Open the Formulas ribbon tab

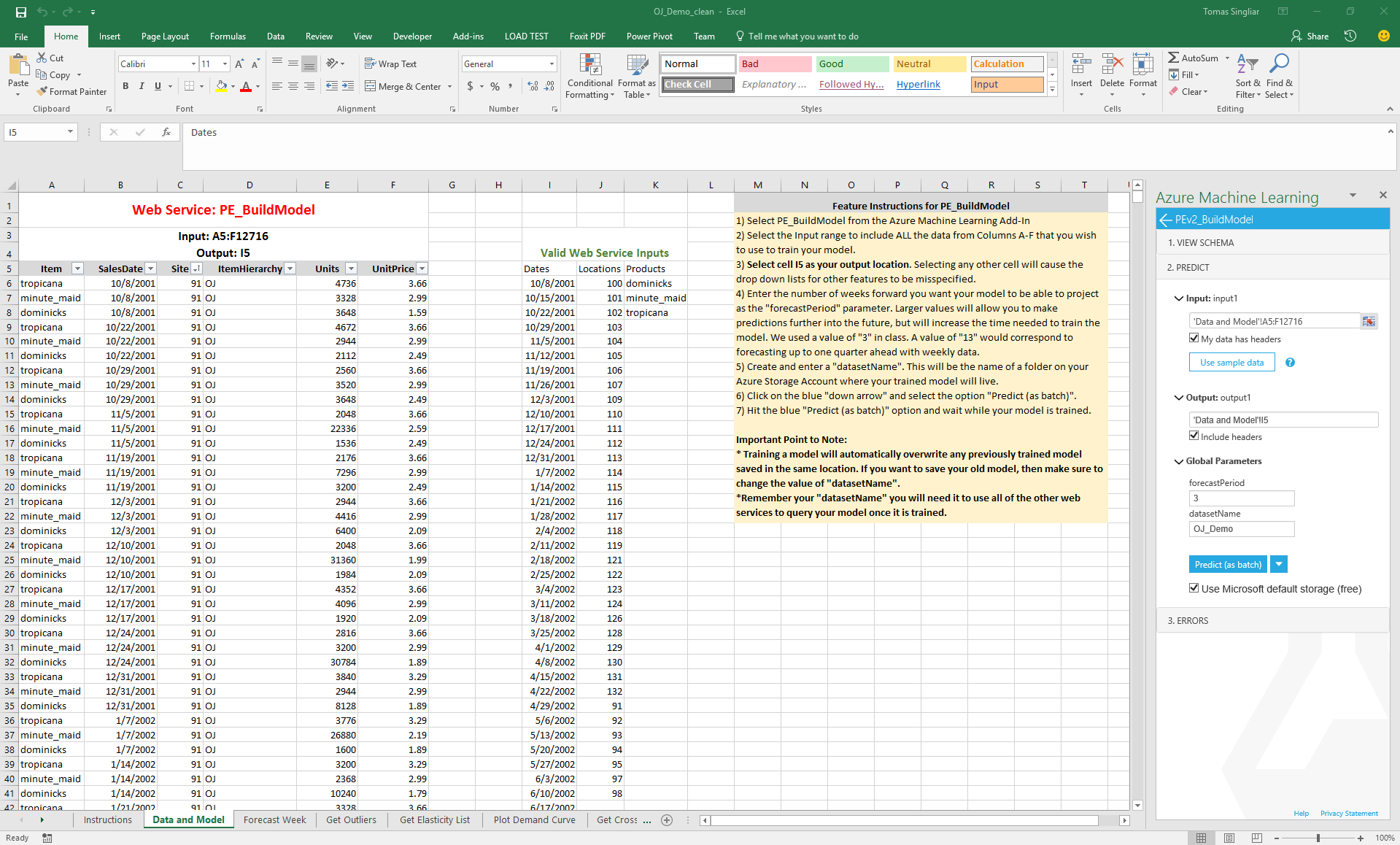click(228, 36)
